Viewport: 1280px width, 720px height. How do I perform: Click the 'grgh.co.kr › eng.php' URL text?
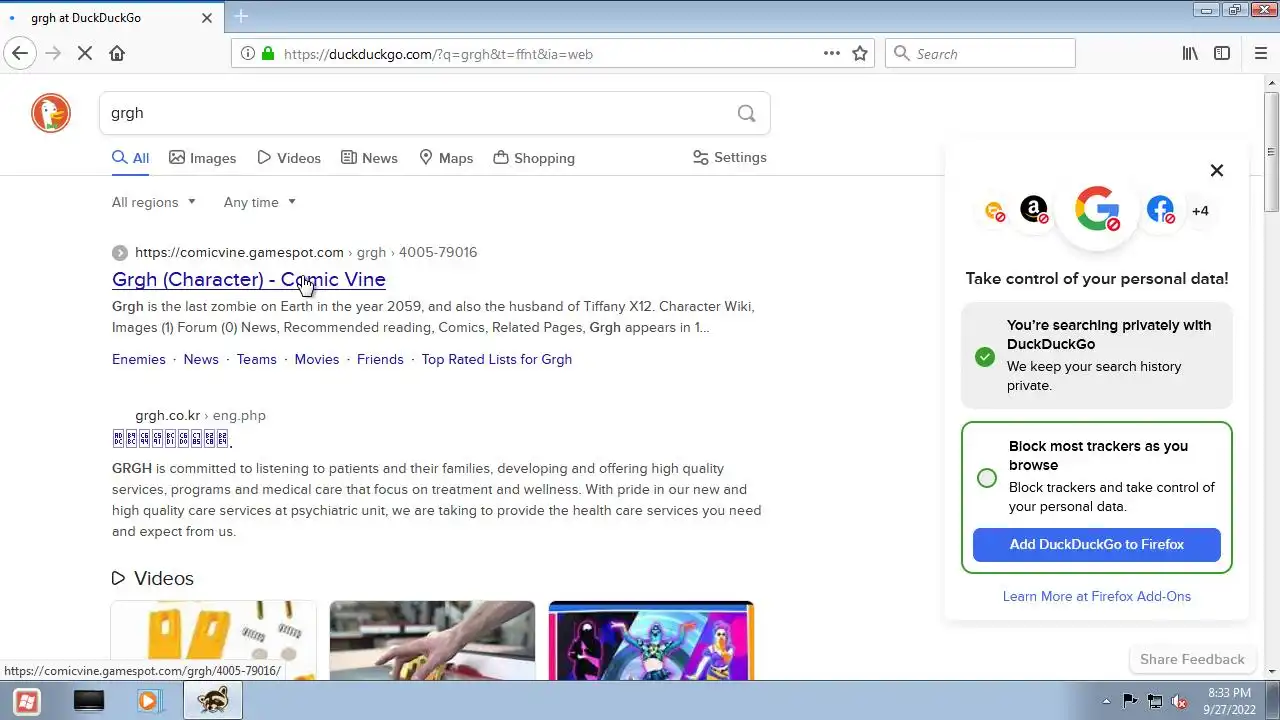200,415
